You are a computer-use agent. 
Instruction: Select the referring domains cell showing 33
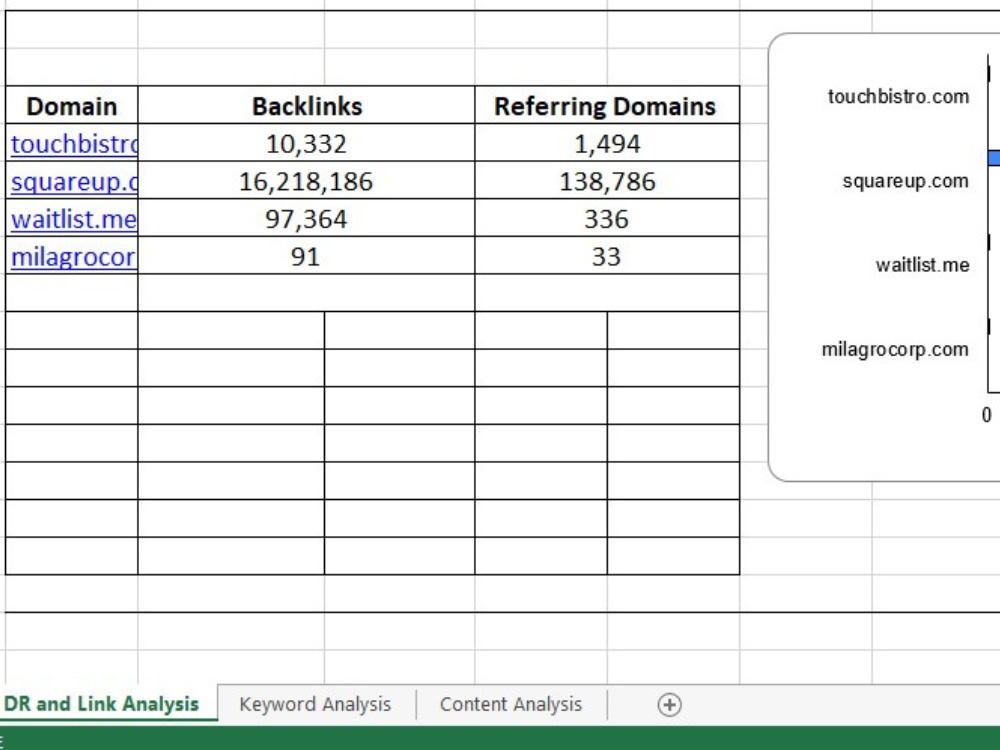point(607,256)
